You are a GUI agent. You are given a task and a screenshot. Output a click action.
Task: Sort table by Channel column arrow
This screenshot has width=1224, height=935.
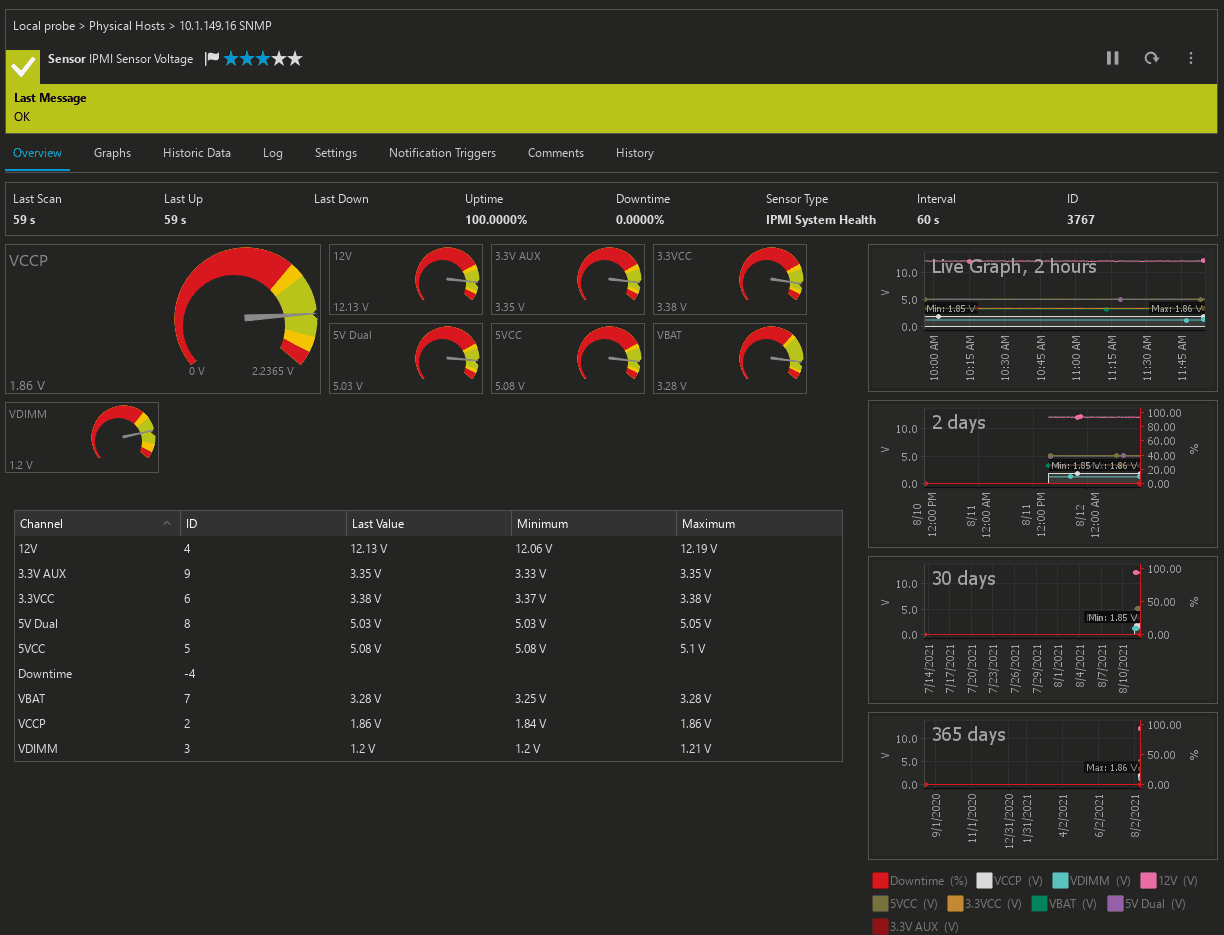pos(166,524)
